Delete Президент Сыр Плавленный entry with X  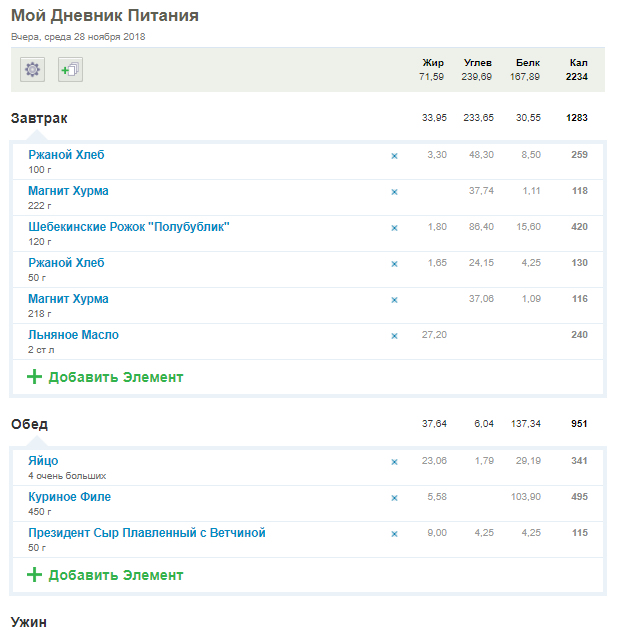[394, 534]
